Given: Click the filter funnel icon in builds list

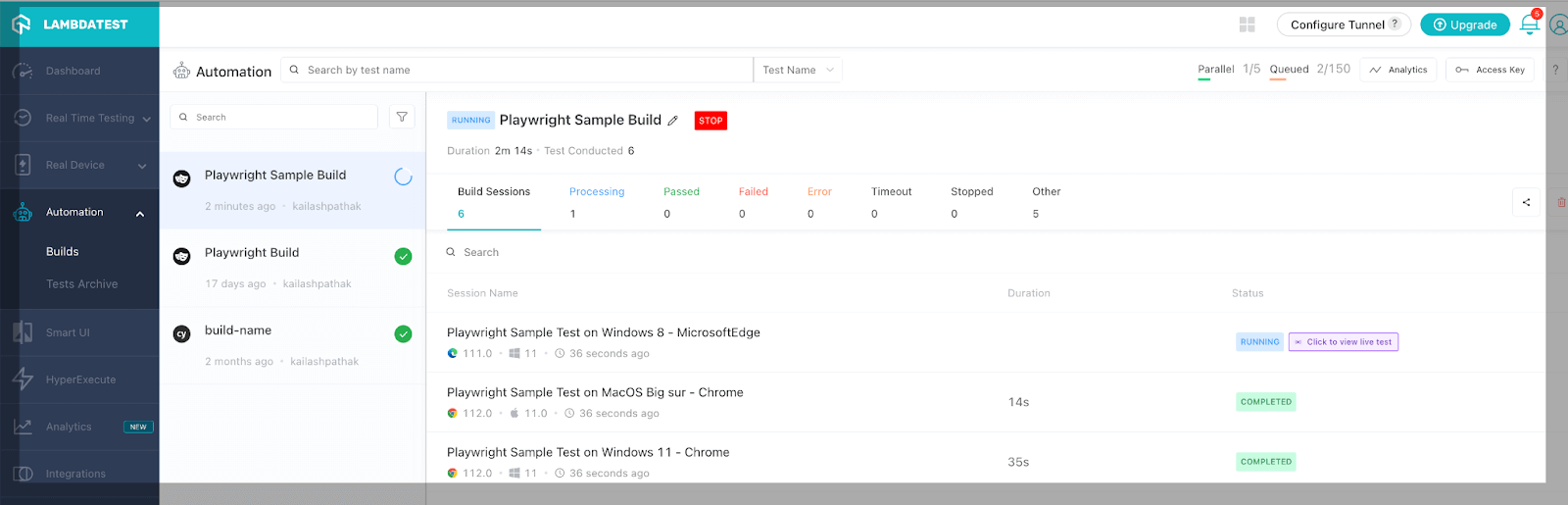Looking at the screenshot, I should tap(402, 117).
